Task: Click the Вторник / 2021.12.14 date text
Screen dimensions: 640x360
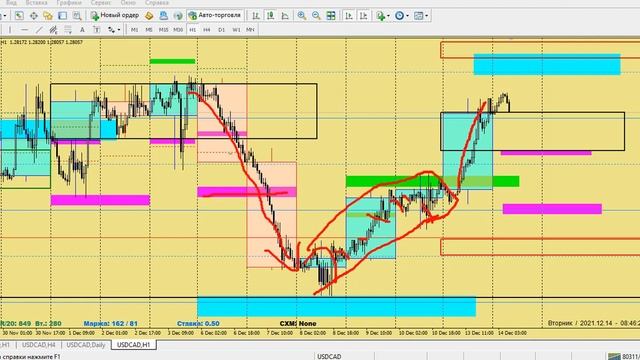Action: pyautogui.click(x=580, y=323)
